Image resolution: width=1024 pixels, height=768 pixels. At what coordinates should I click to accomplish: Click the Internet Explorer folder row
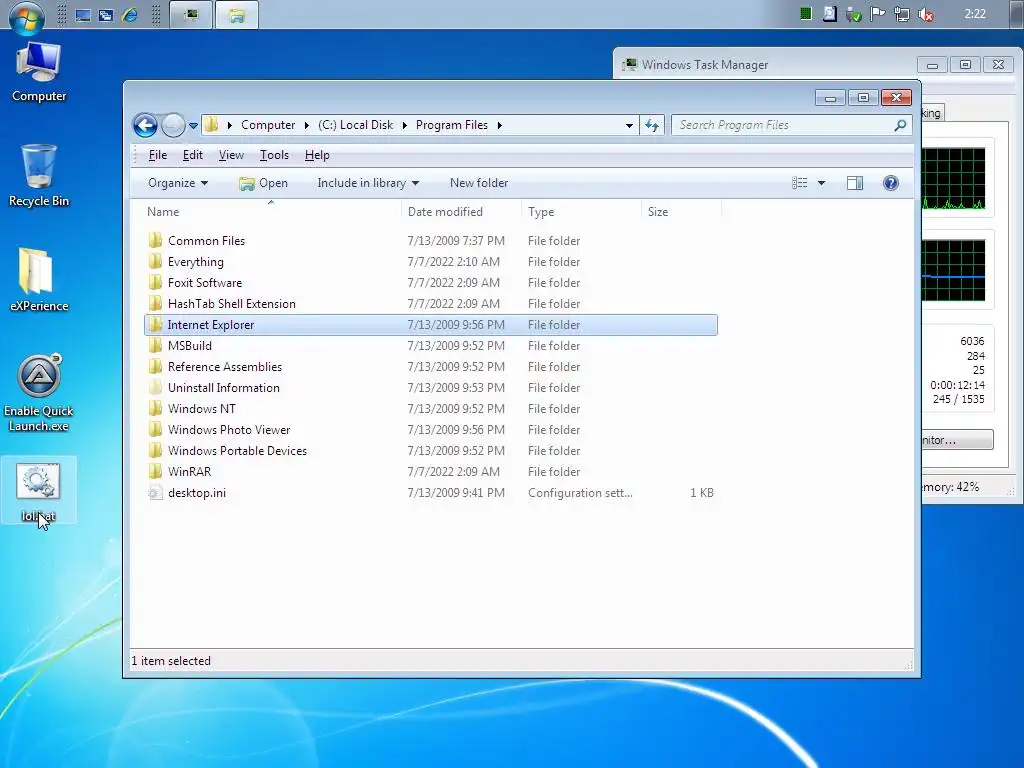point(431,325)
